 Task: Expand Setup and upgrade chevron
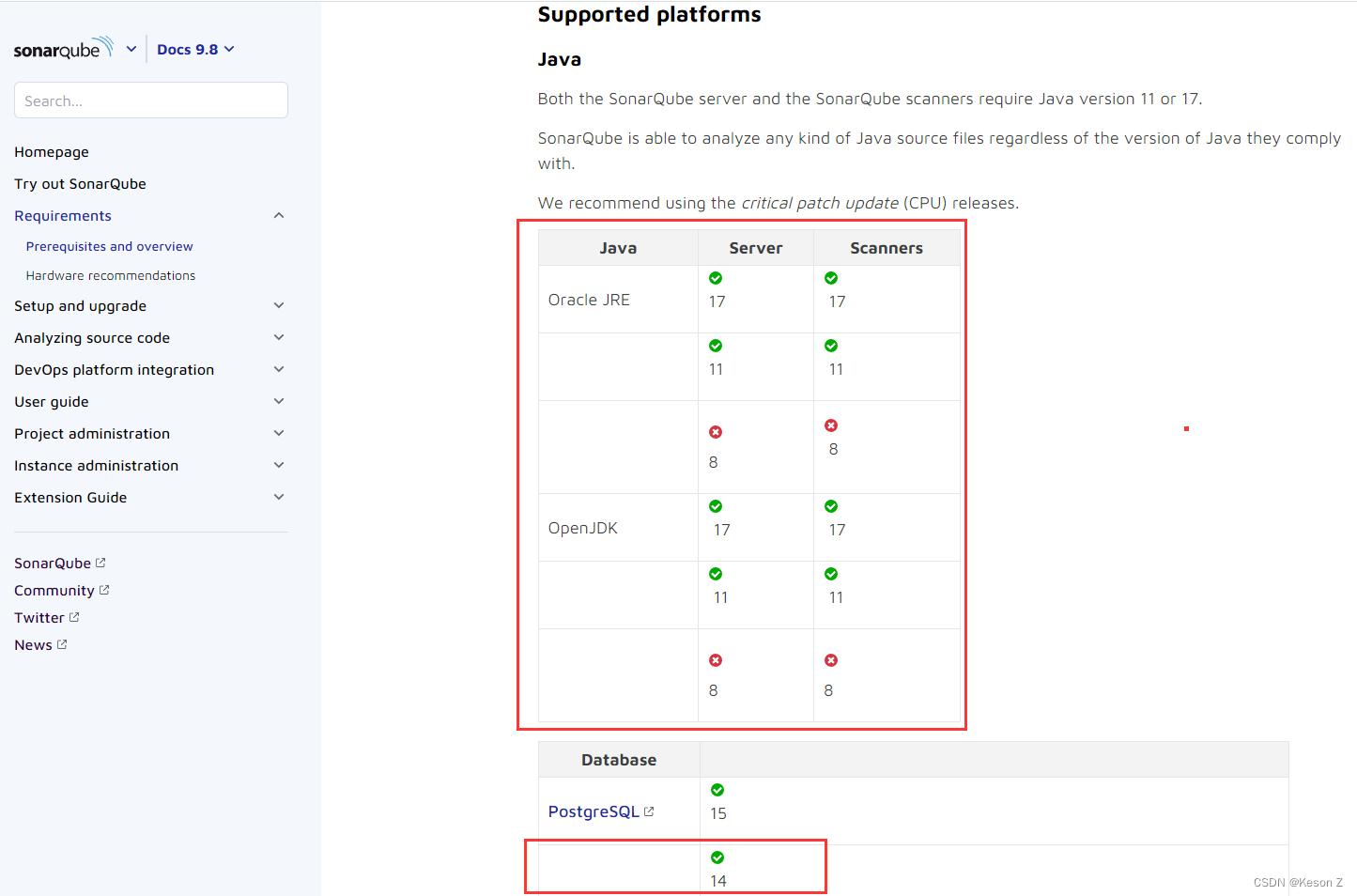click(279, 305)
